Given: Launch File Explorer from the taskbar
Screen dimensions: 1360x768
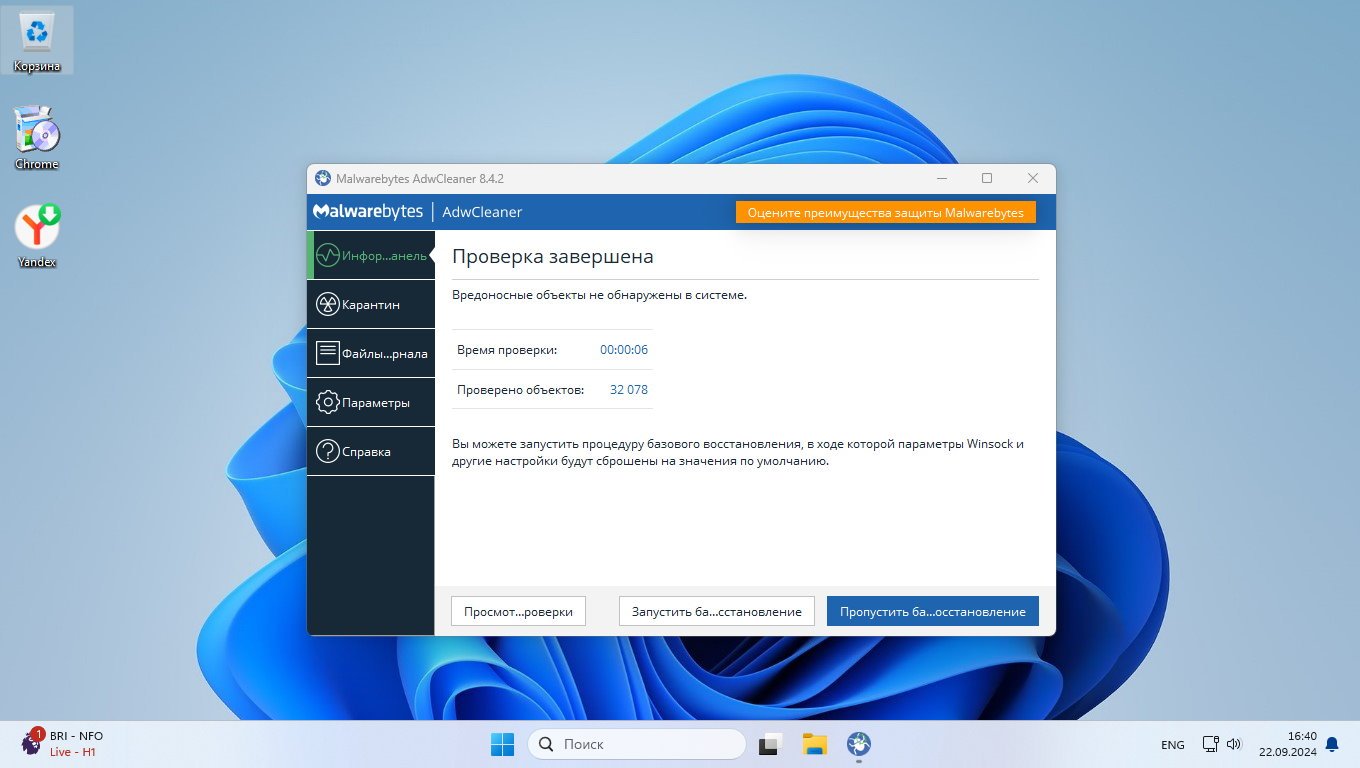Looking at the screenshot, I should (x=814, y=744).
